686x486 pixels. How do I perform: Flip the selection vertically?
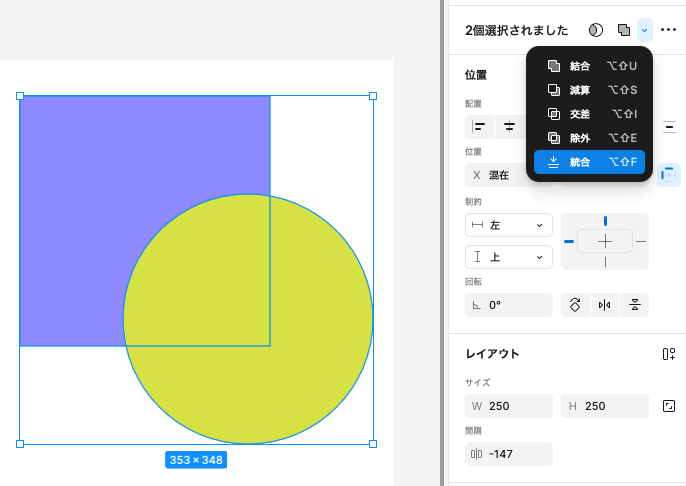point(634,305)
